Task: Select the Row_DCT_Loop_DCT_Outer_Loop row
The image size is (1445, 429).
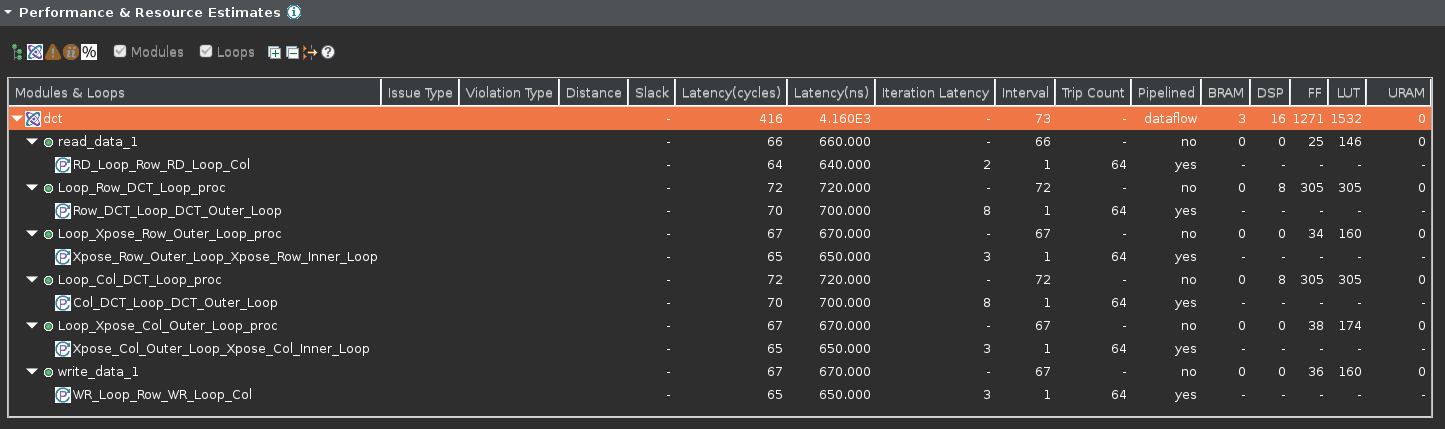Action: pyautogui.click(x=177, y=211)
